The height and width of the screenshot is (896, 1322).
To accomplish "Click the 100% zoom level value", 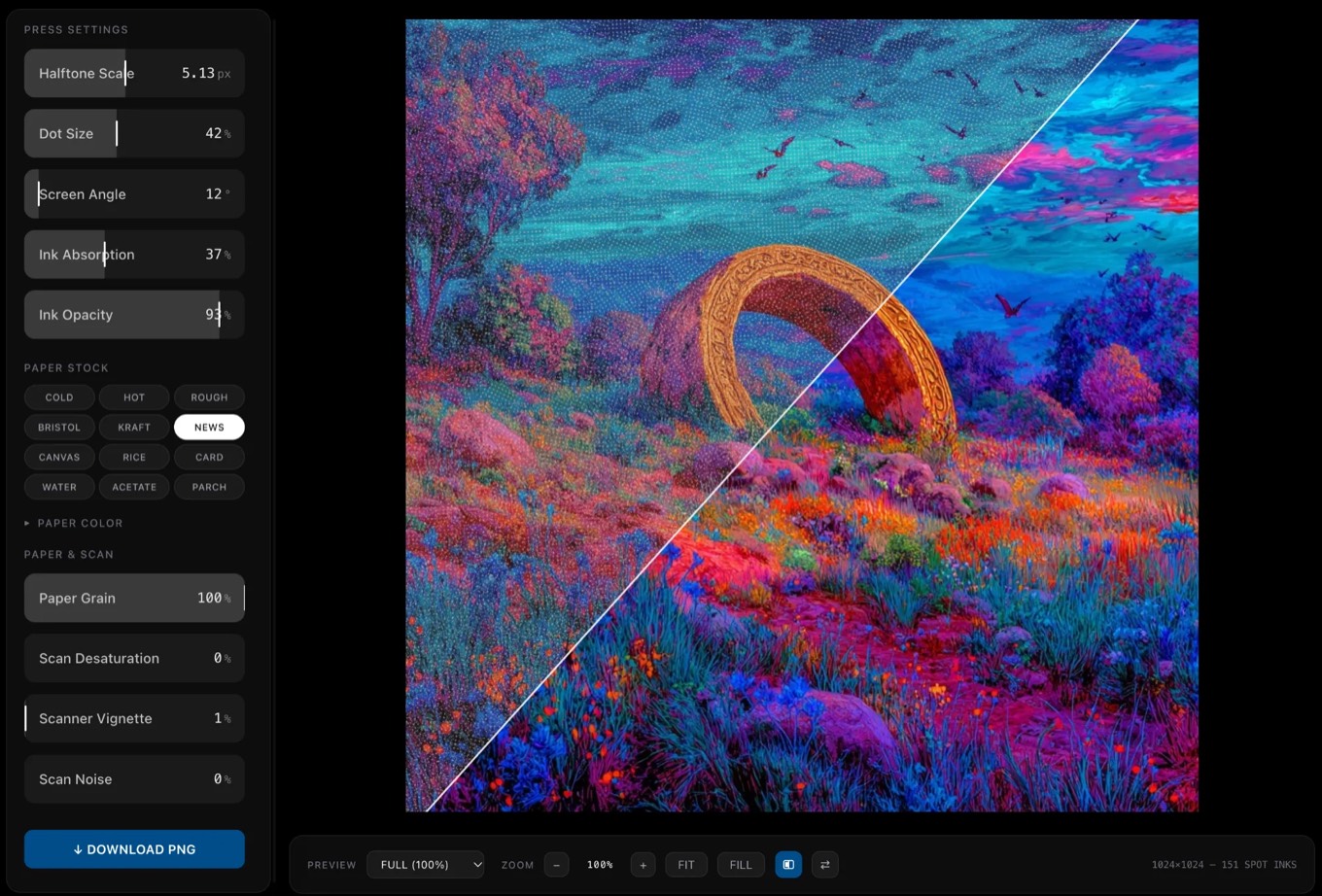I will coord(600,865).
